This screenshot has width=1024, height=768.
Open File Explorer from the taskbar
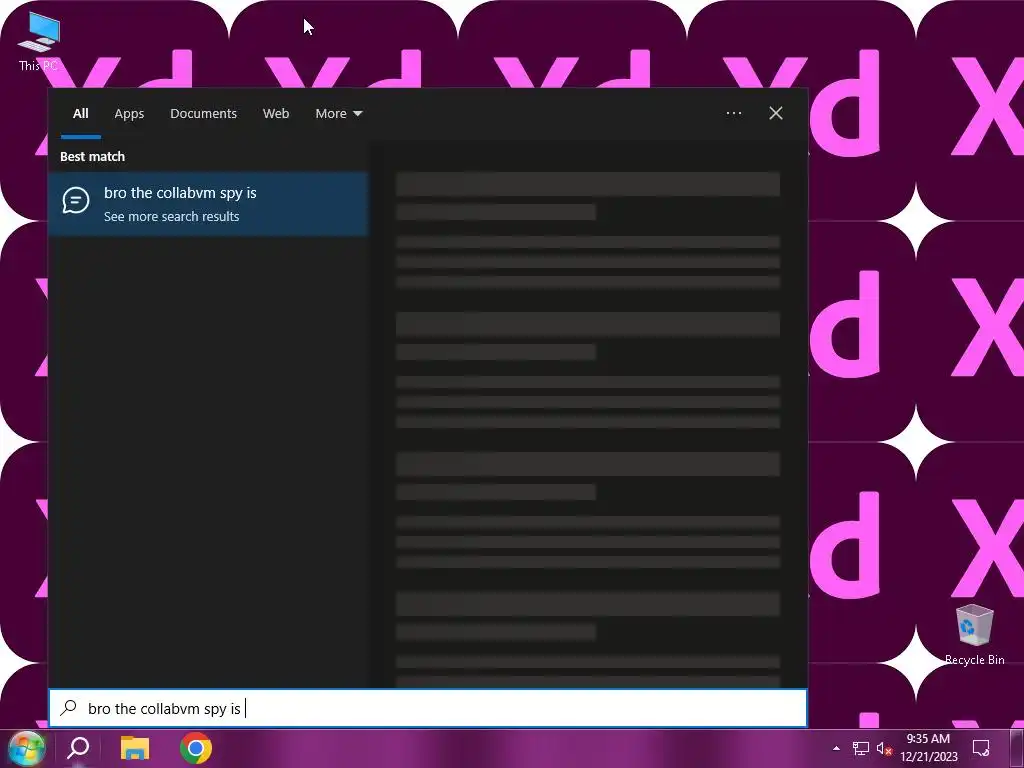click(x=135, y=748)
